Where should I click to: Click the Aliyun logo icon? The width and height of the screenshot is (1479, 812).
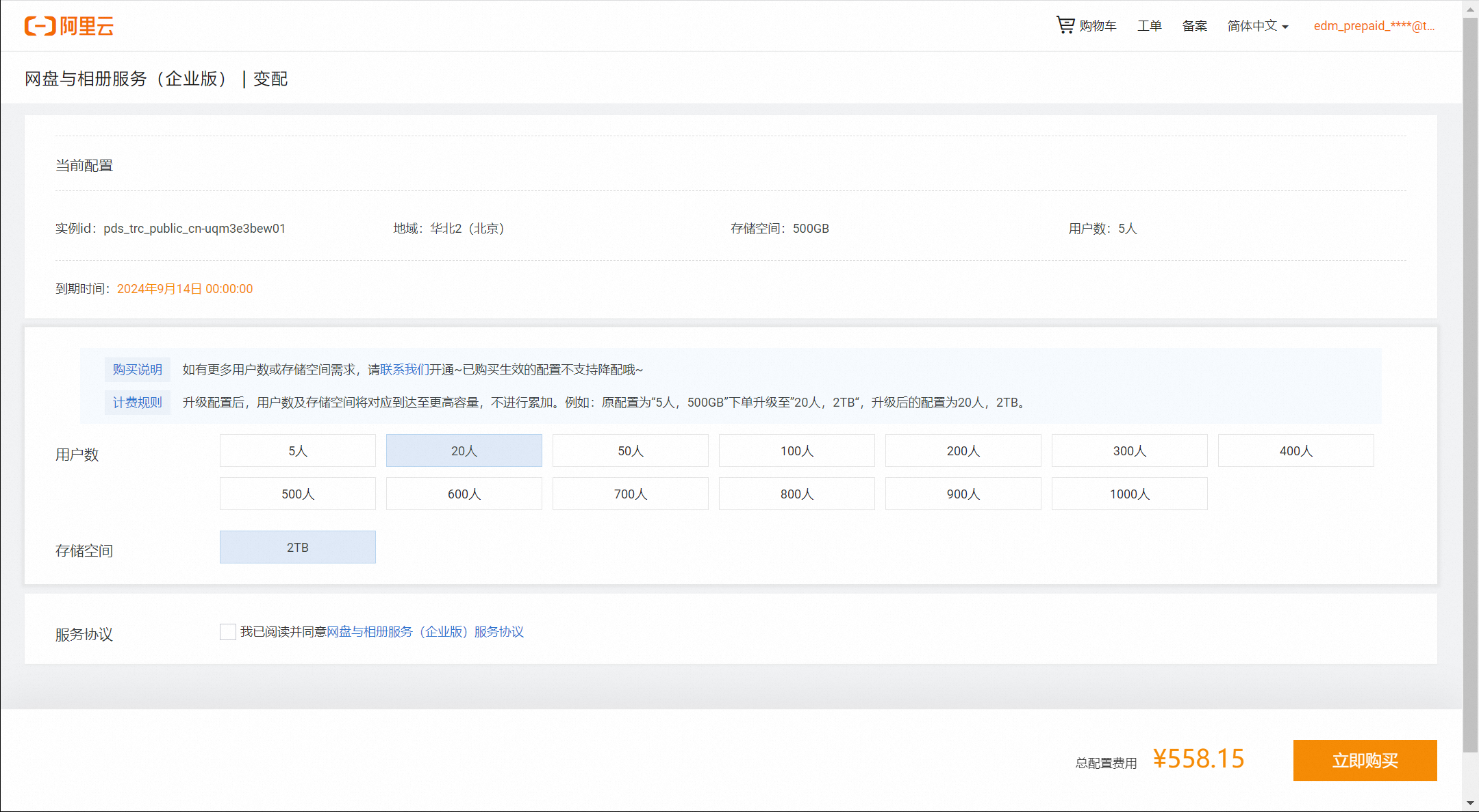[x=40, y=26]
